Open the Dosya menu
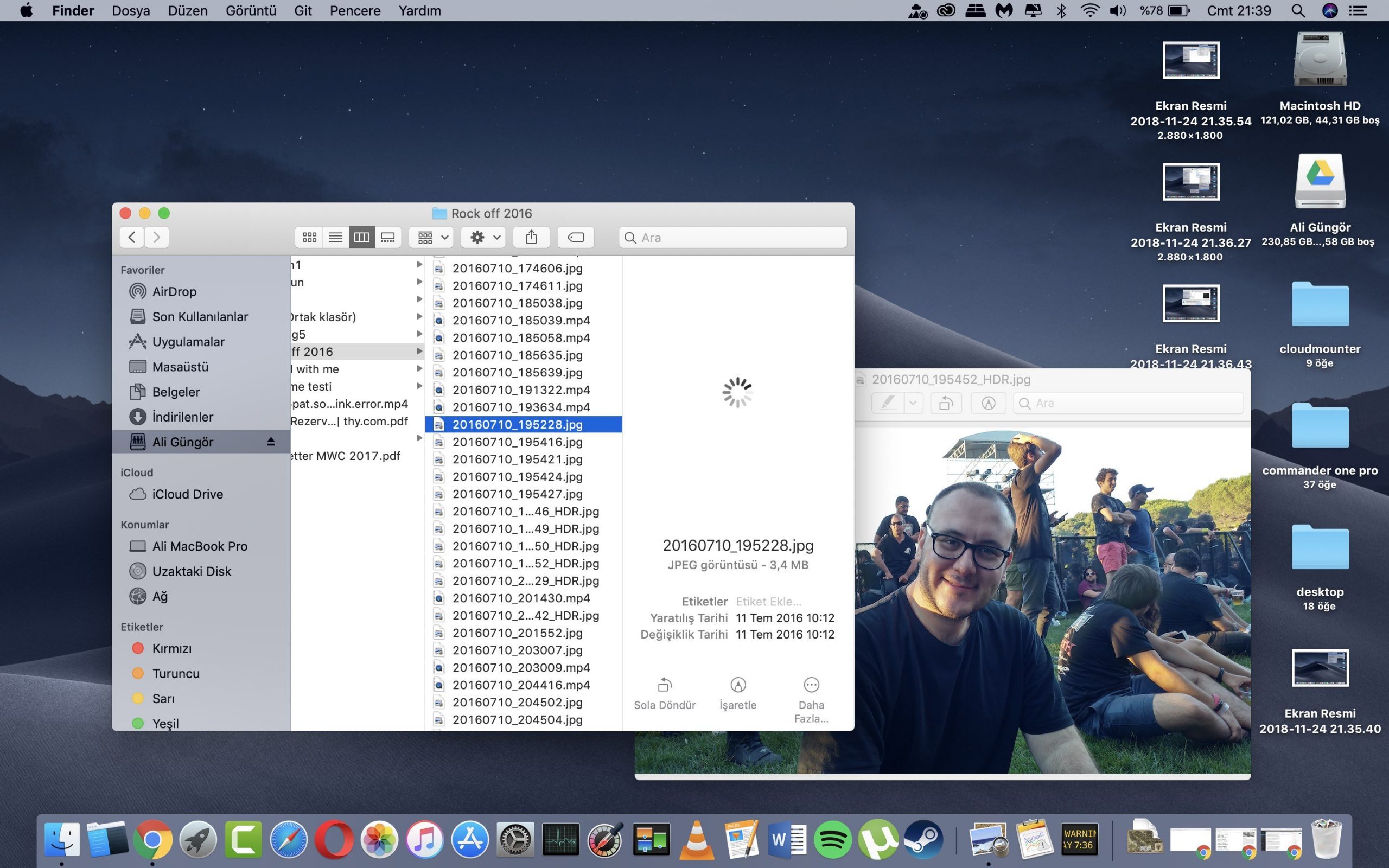1389x868 pixels. point(131,10)
